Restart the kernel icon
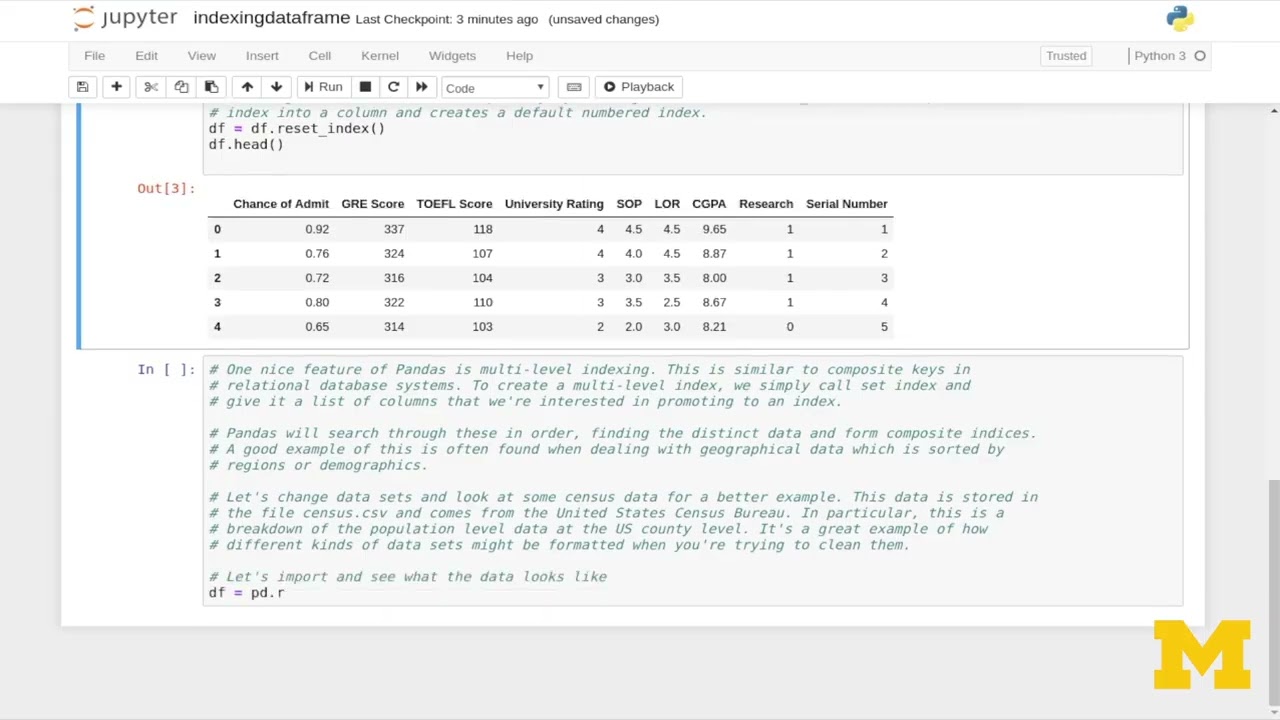 (x=393, y=87)
